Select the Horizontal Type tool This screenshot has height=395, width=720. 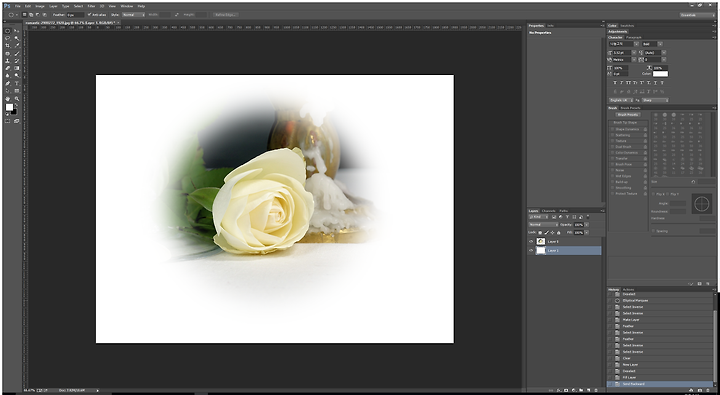17,83
